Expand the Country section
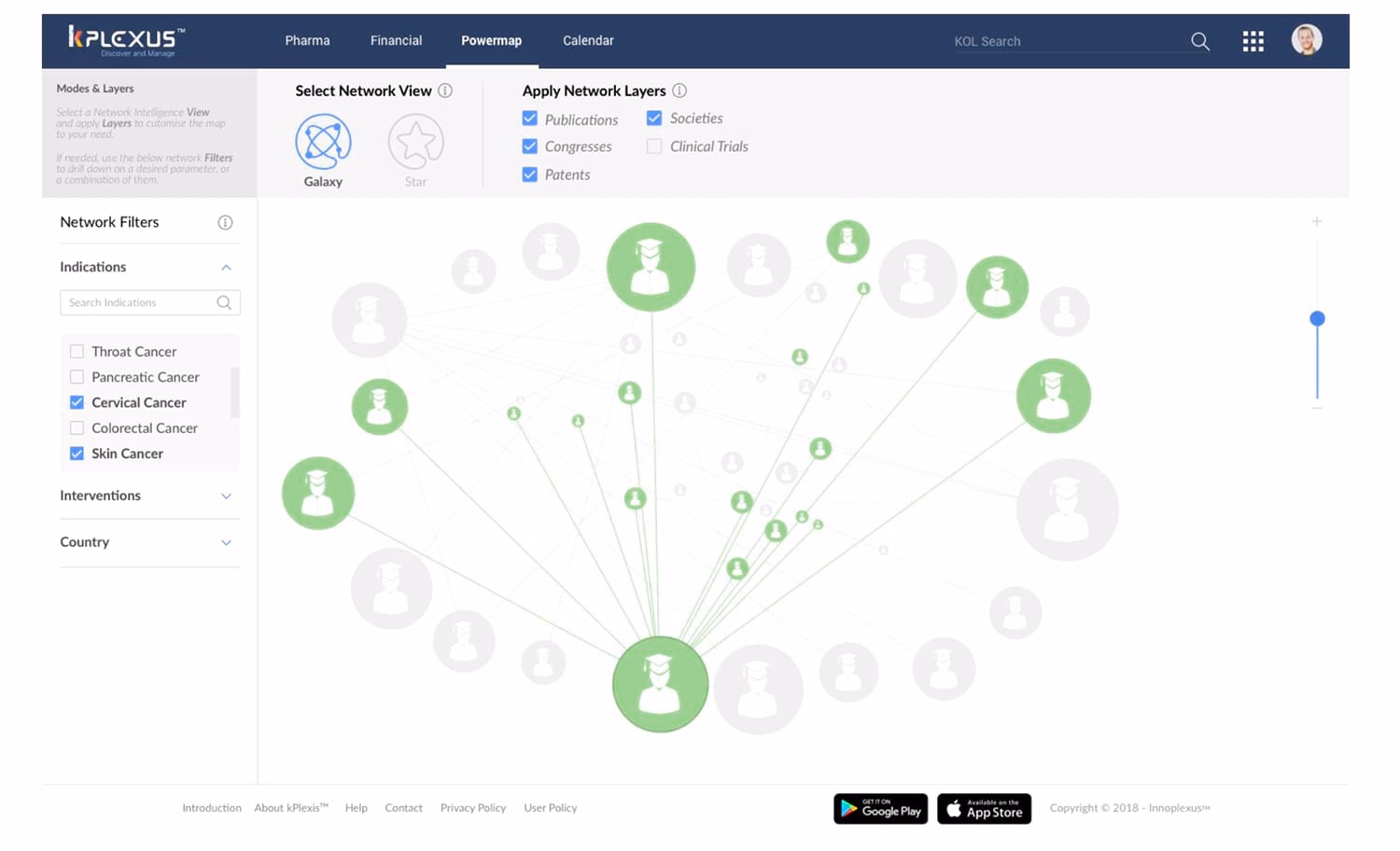 [225, 542]
